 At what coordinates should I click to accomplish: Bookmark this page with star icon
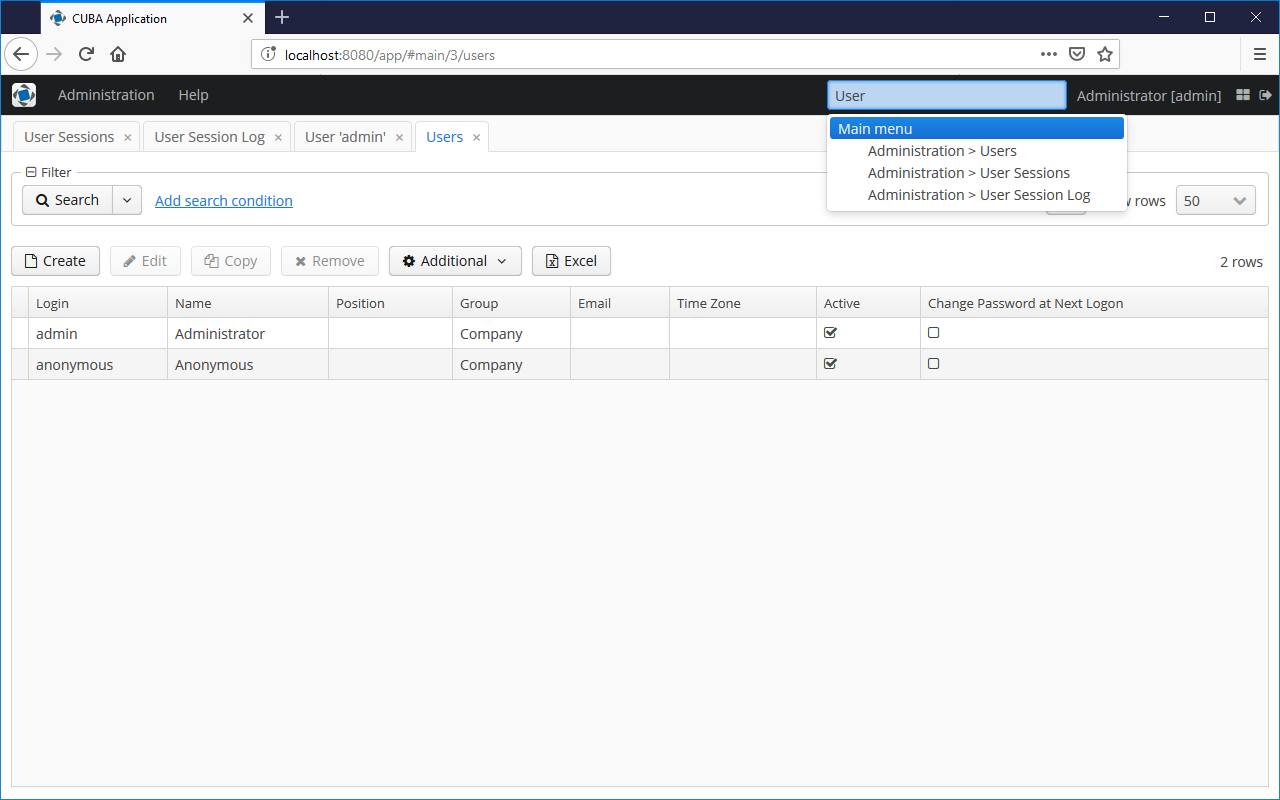click(x=1105, y=55)
